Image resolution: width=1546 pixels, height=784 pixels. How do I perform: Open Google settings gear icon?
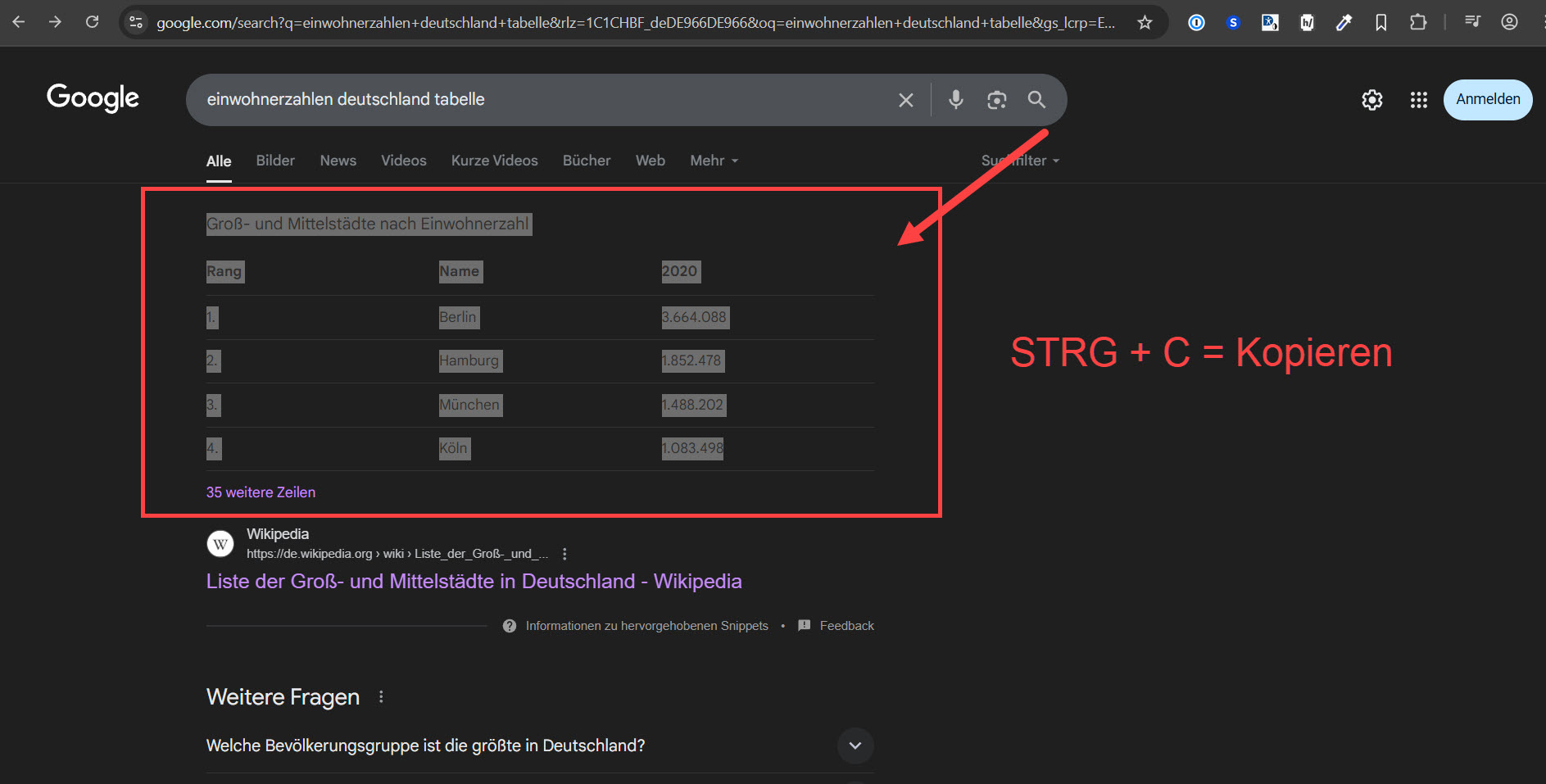coord(1371,100)
